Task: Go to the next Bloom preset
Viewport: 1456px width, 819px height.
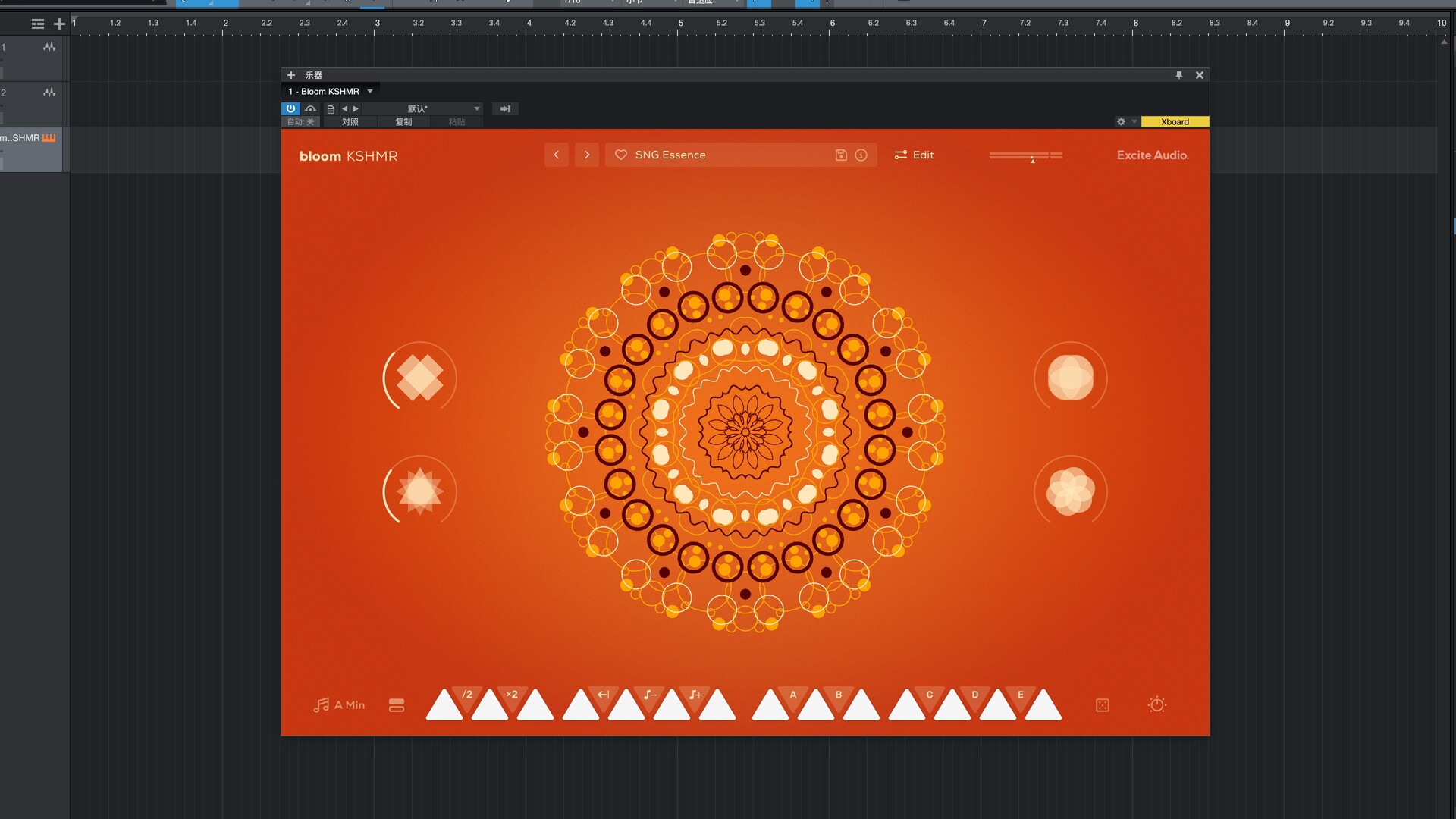Action: 587,155
